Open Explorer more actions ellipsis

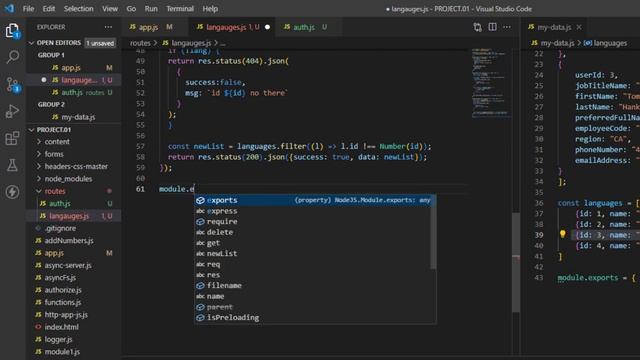[x=108, y=27]
